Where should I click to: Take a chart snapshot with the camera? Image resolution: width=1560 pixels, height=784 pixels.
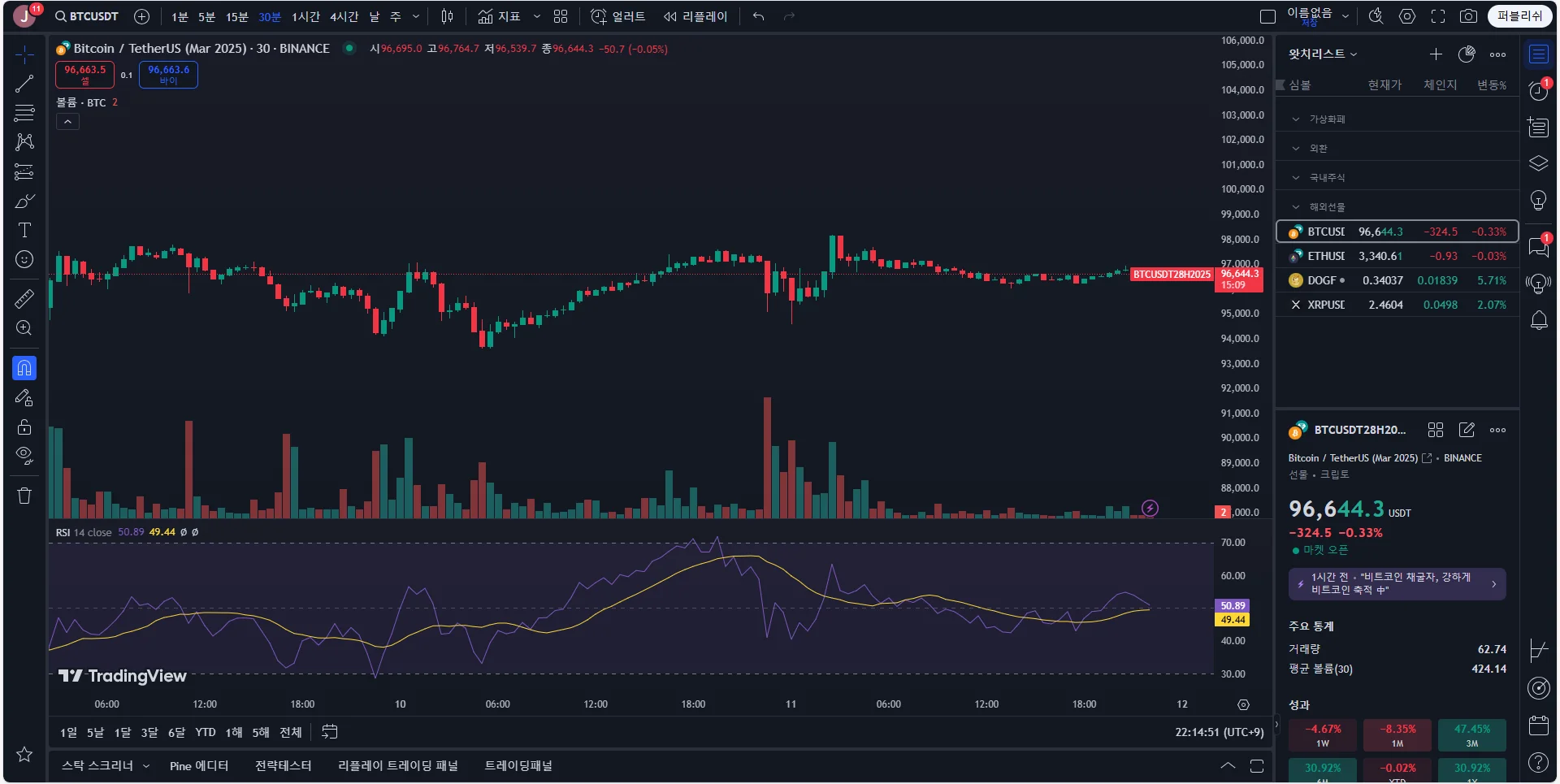1468,16
